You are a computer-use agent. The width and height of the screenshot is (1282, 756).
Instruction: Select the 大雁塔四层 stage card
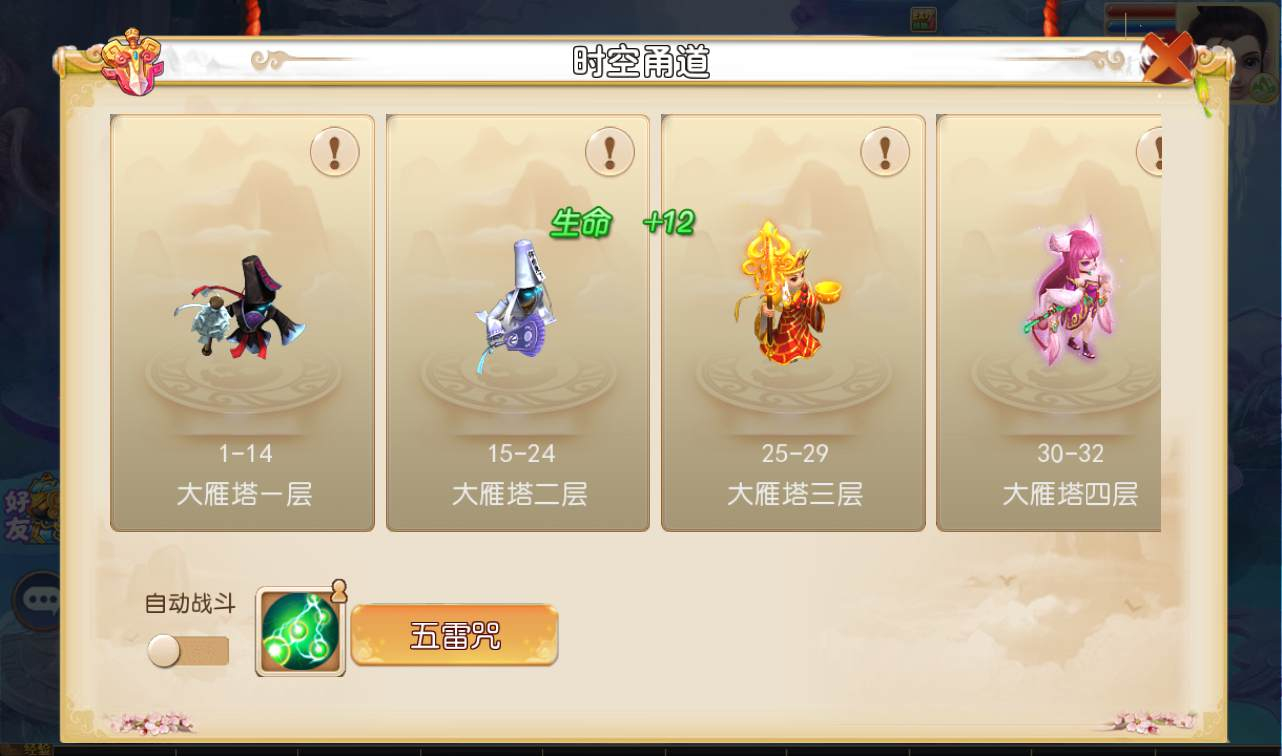pyautogui.click(x=1049, y=323)
